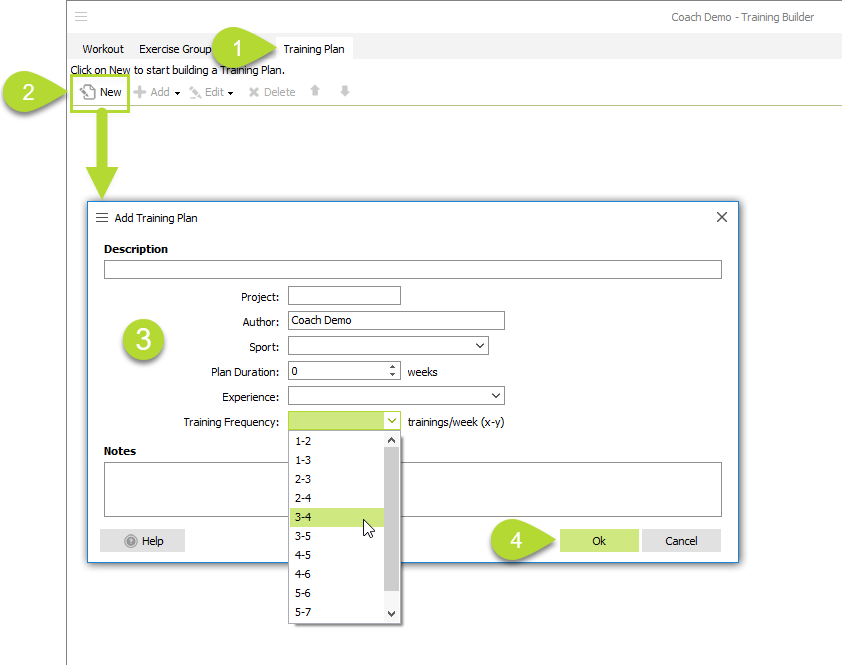Image resolution: width=842 pixels, height=665 pixels.
Task: Click the move up arrow icon
Action: 315,91
